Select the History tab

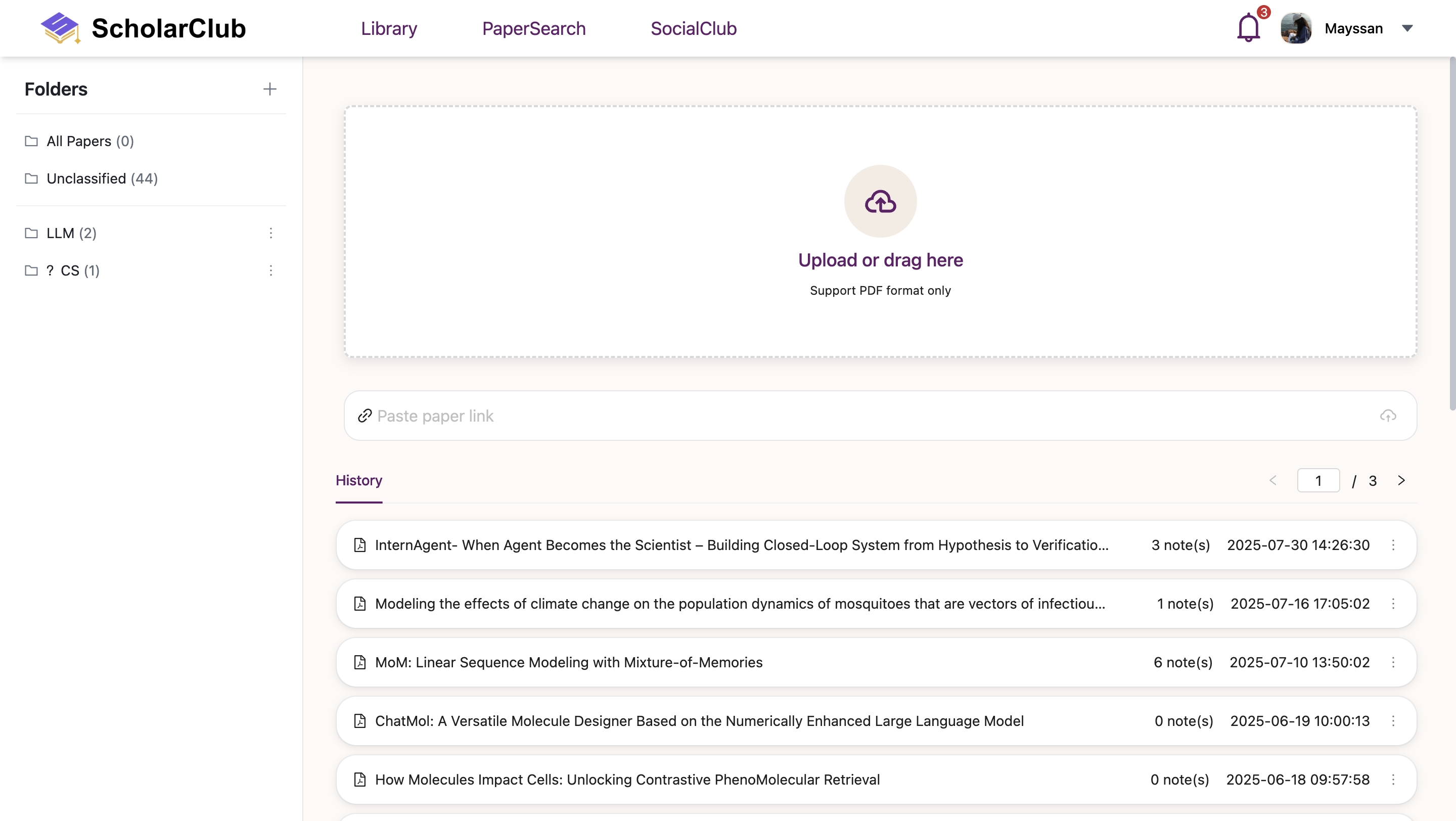[x=358, y=480]
